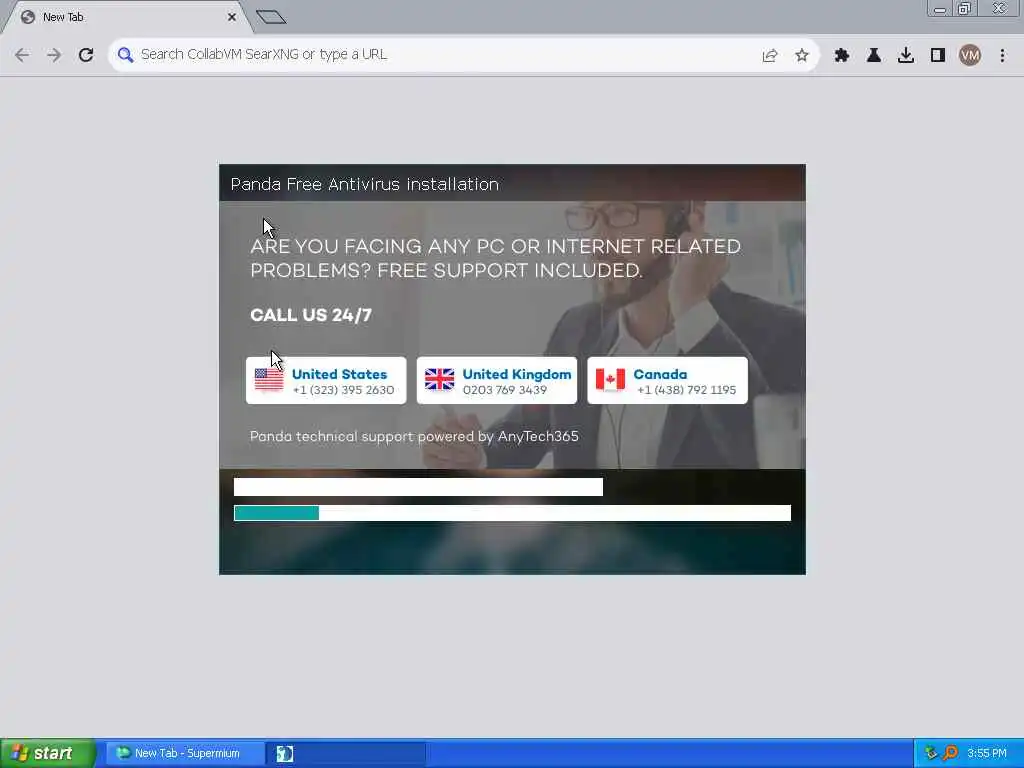Click the network system tray icon
1024x768 pixels.
click(x=931, y=753)
